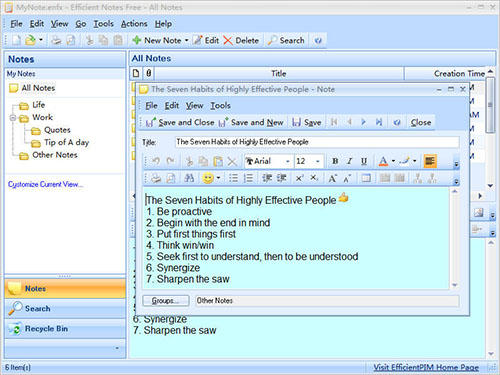The width and height of the screenshot is (500, 375).
Task: Open the main window Go menu
Action: point(81,24)
